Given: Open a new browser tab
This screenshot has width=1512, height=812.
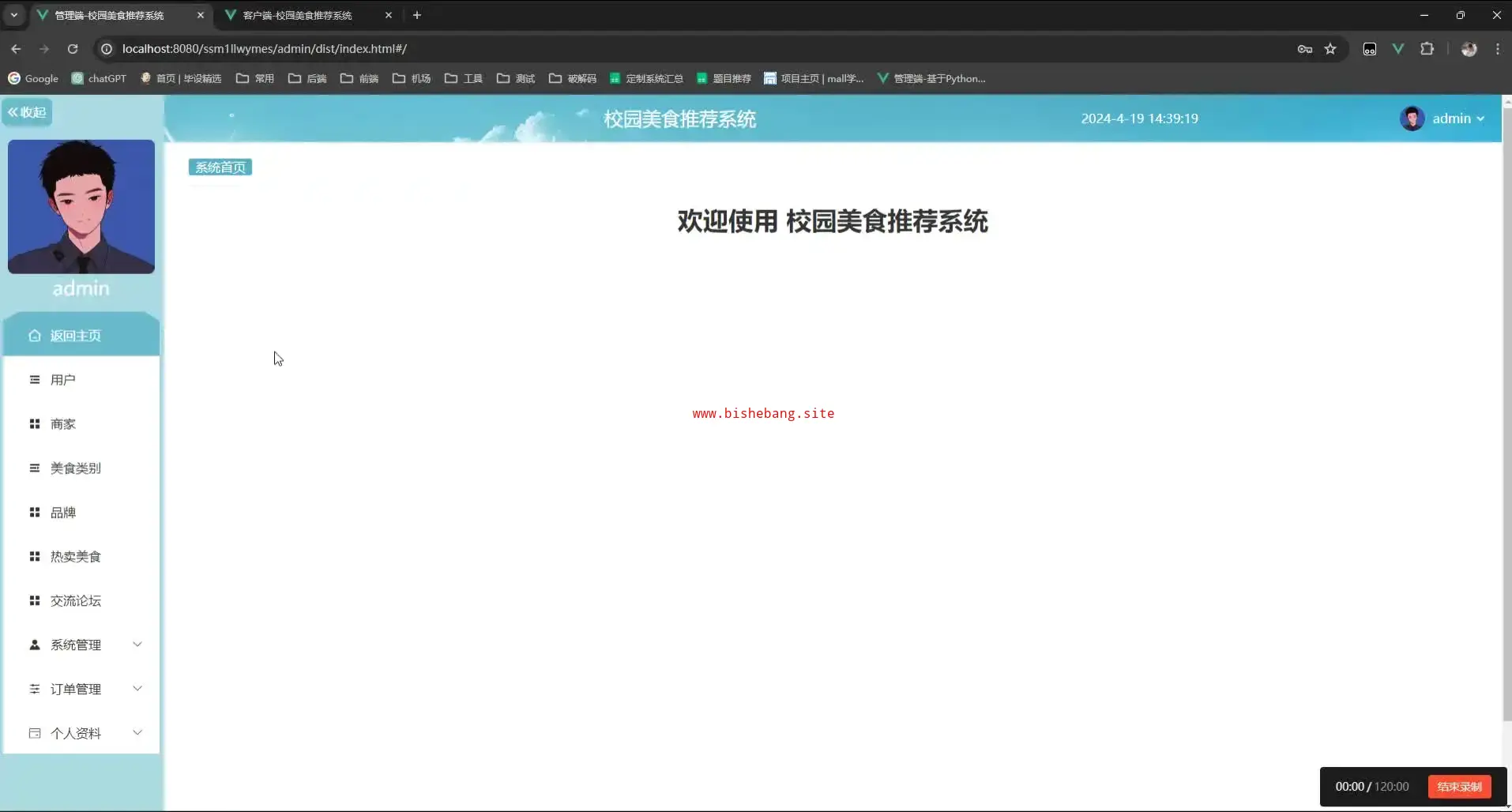Looking at the screenshot, I should pos(417,15).
